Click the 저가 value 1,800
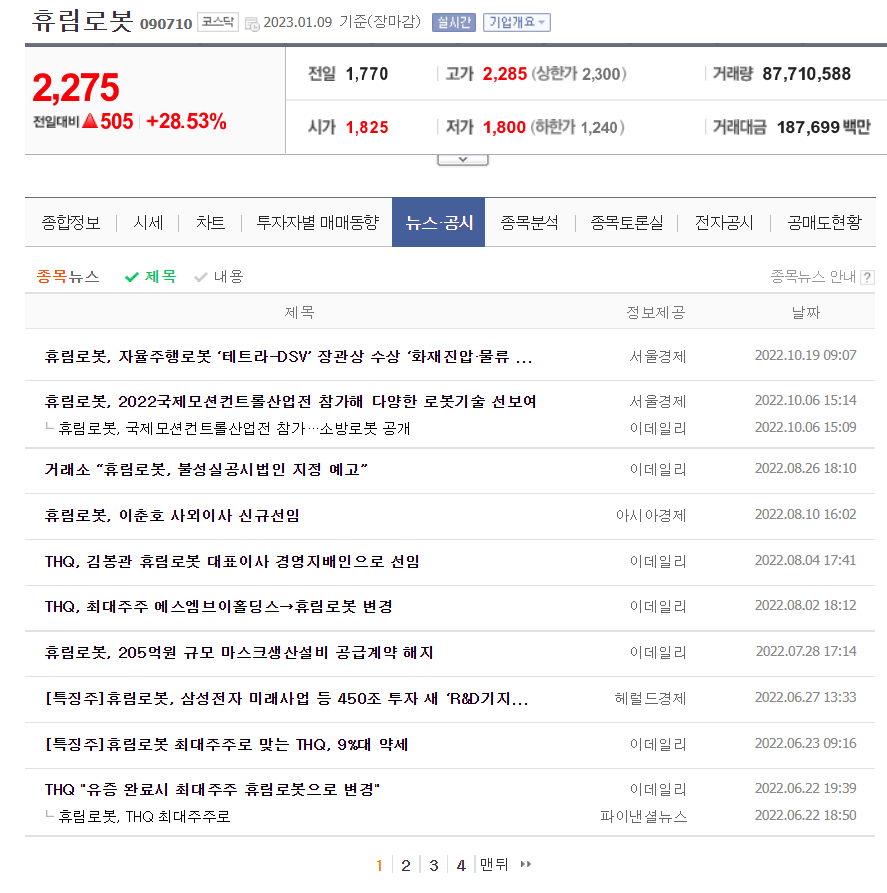The image size is (887, 893). pos(504,127)
